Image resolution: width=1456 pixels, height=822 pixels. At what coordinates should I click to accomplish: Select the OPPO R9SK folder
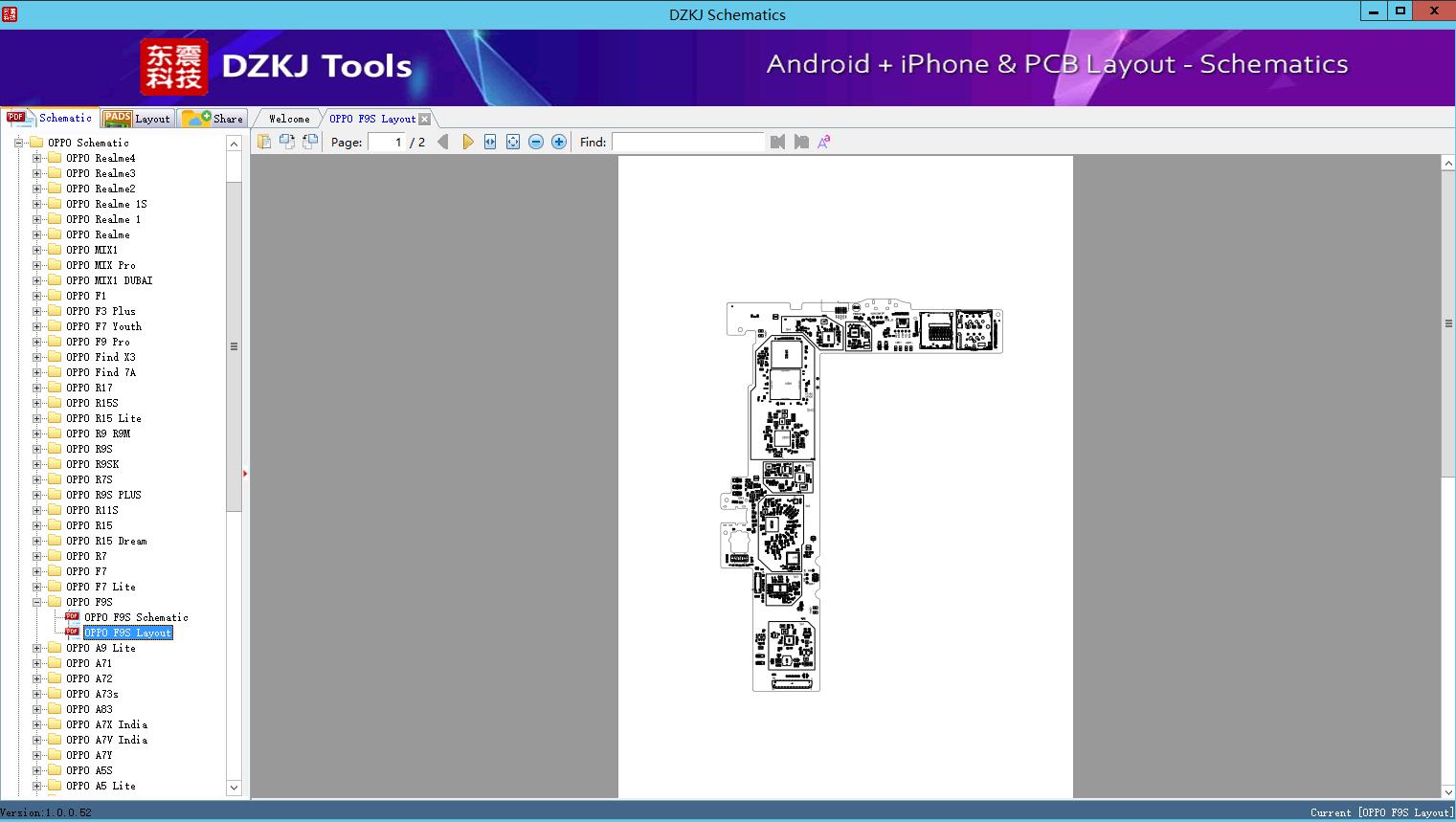pos(92,464)
